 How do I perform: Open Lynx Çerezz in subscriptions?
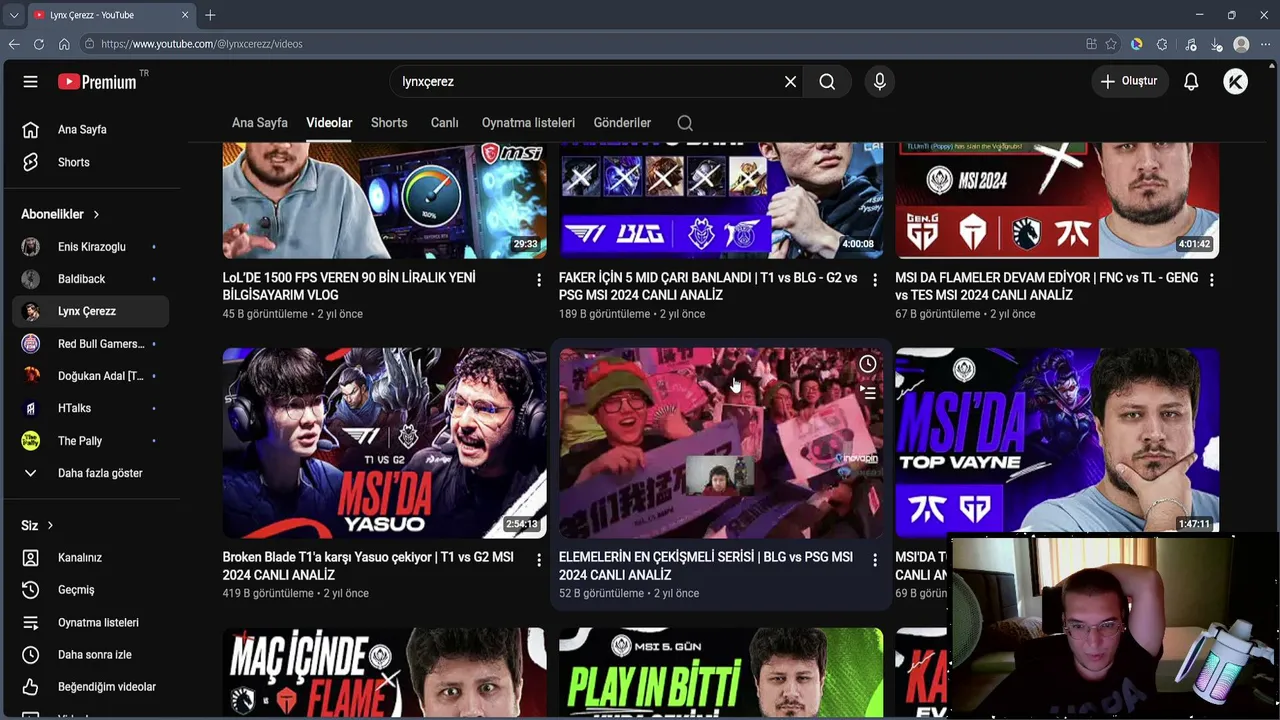pos(90,311)
